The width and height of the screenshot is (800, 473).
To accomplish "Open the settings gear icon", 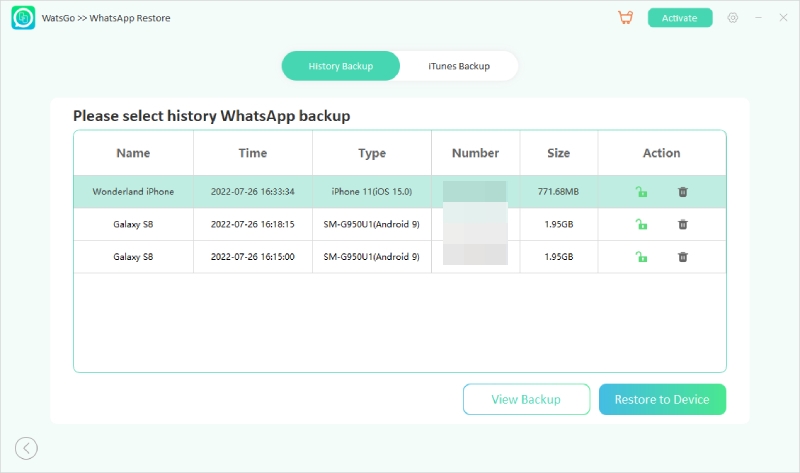I will pos(733,18).
